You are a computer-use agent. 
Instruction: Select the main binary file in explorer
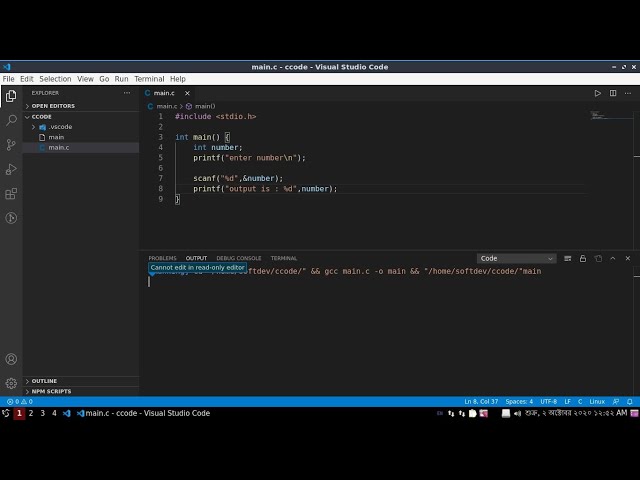(81, 138)
